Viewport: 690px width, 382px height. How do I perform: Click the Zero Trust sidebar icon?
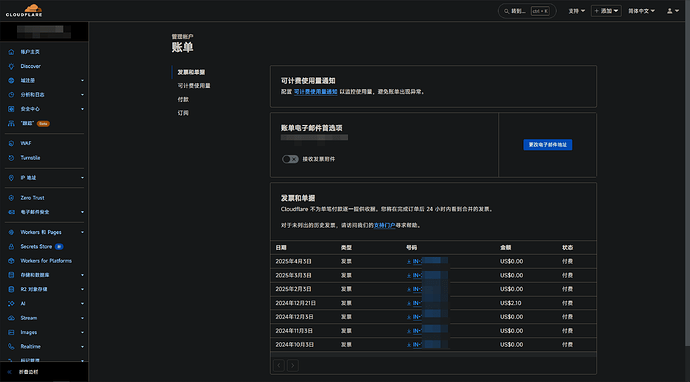(x=11, y=198)
